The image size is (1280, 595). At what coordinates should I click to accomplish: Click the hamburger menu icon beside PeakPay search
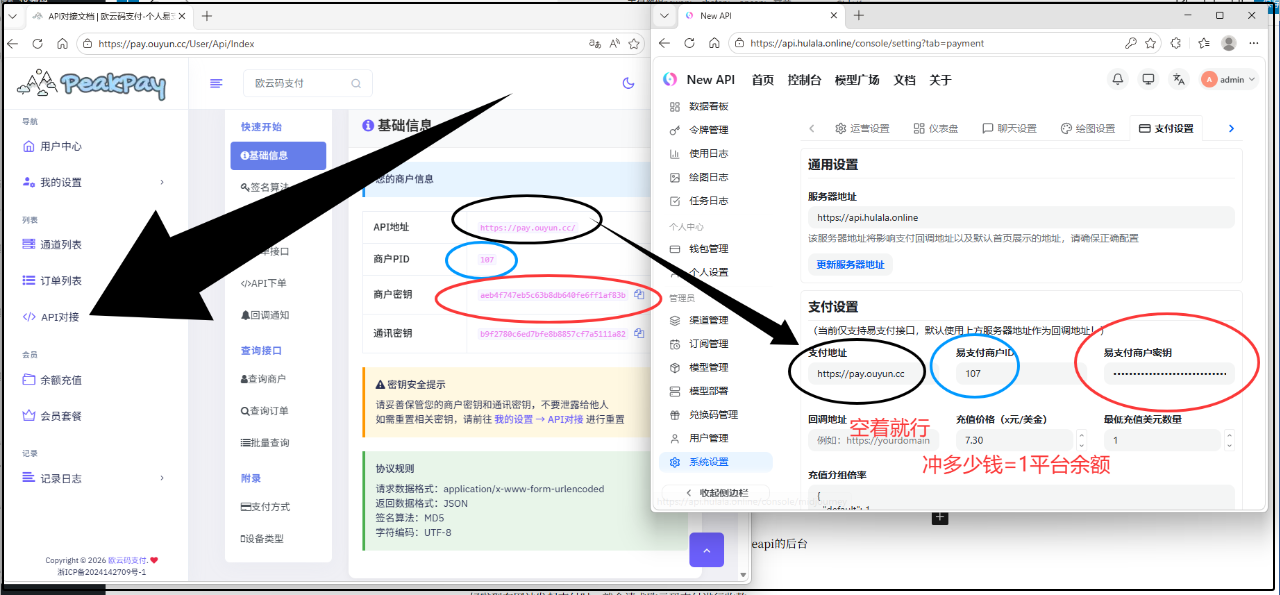216,83
